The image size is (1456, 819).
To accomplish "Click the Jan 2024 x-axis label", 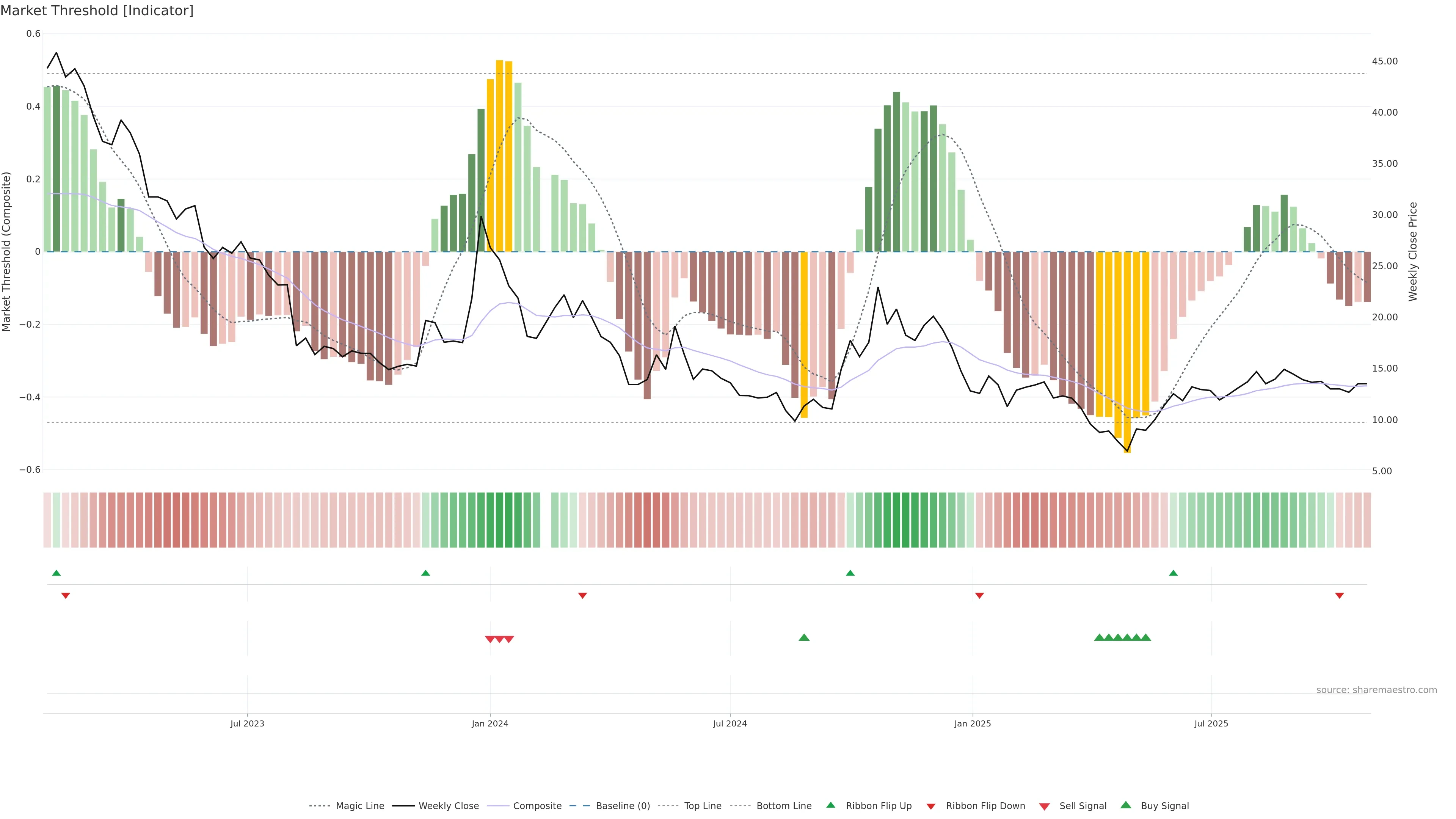I will (x=490, y=723).
